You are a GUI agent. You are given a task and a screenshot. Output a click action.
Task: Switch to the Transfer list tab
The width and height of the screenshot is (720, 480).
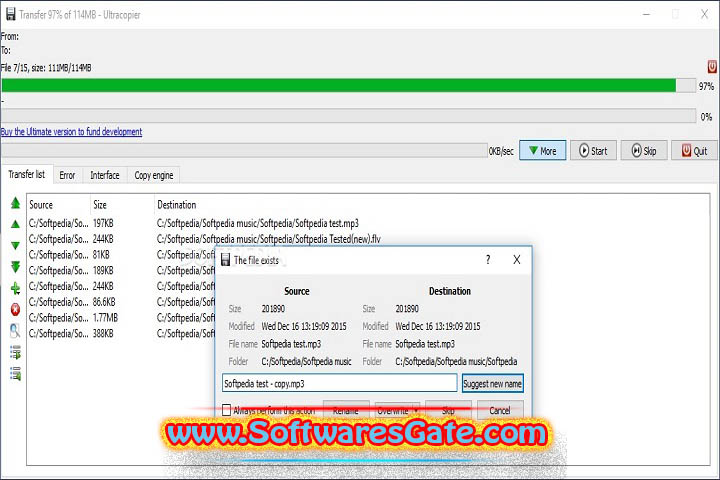click(27, 175)
